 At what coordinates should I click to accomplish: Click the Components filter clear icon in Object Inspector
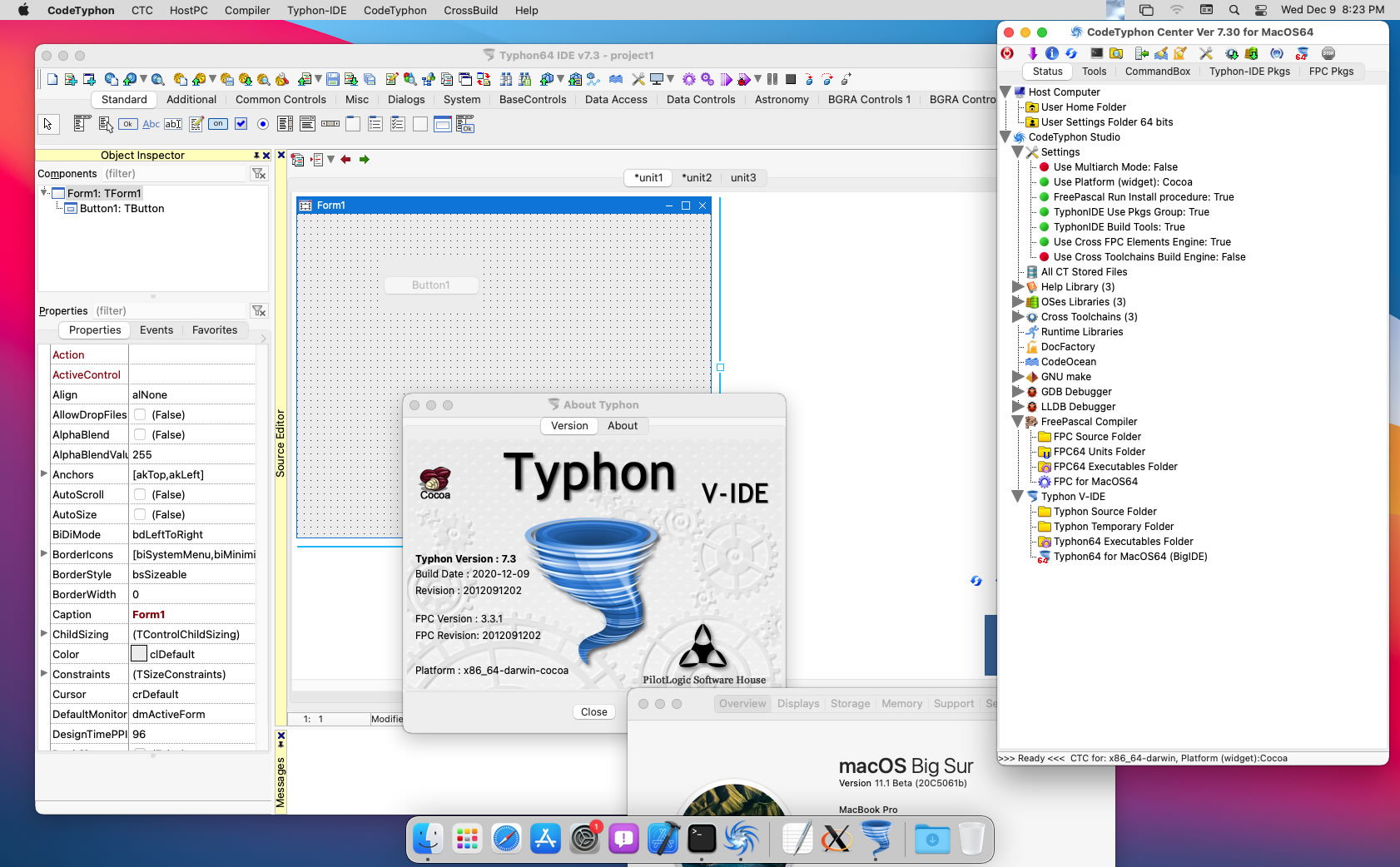tap(259, 173)
